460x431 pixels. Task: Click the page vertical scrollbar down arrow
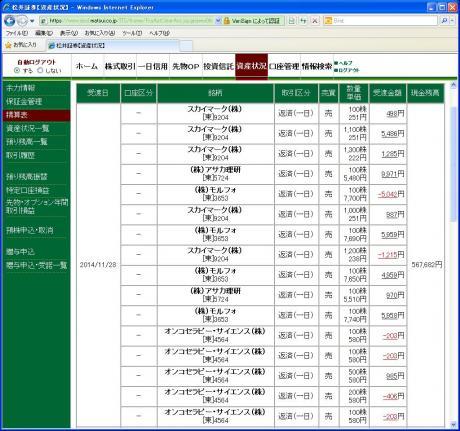(x=453, y=424)
